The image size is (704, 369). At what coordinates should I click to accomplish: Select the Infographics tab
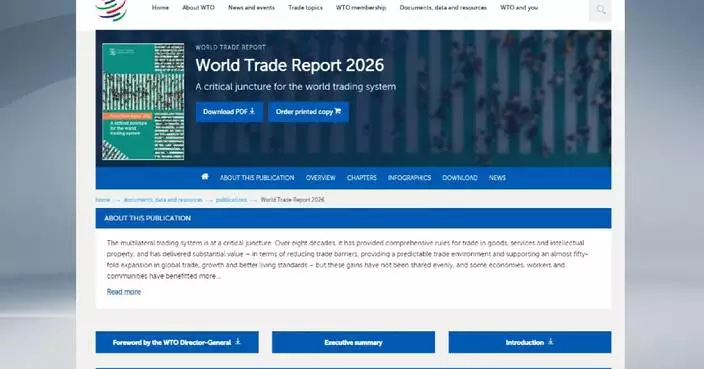click(x=409, y=178)
